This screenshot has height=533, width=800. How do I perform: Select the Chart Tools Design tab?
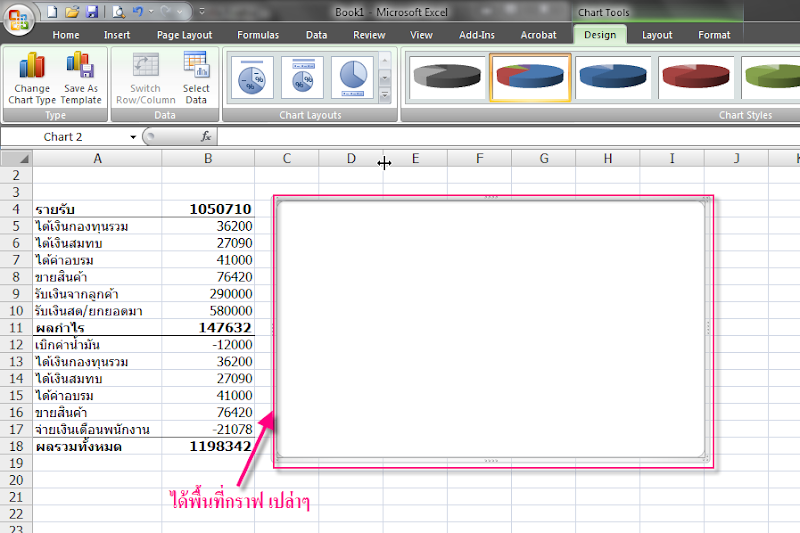600,35
